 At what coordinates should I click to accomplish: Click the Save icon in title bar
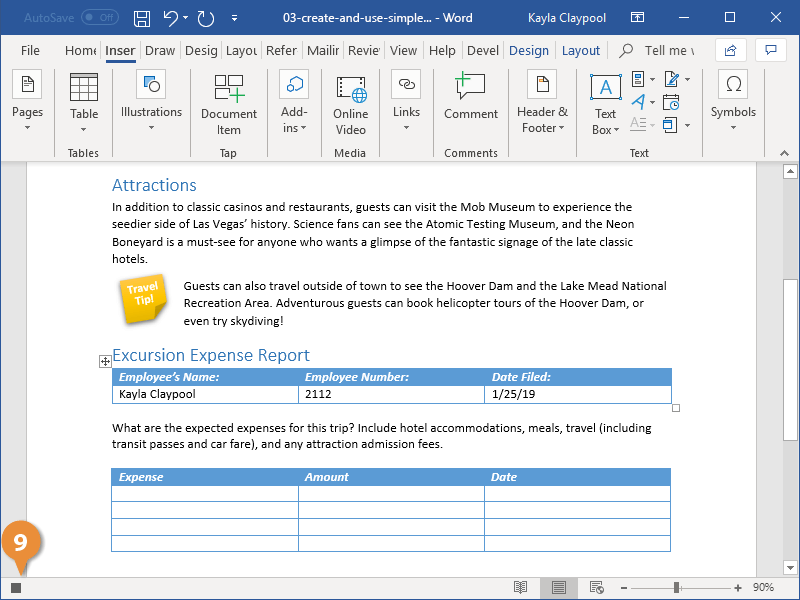pyautogui.click(x=142, y=18)
